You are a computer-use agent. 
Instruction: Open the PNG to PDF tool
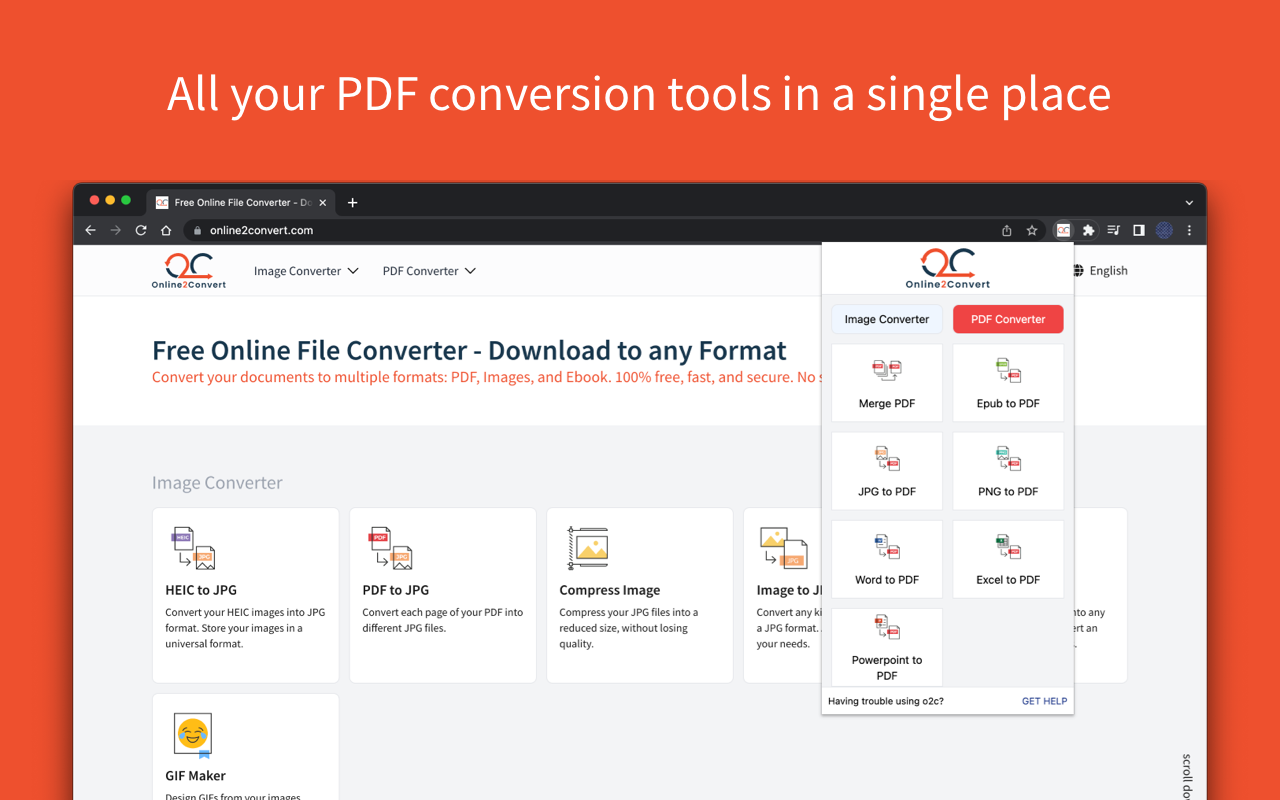coord(1008,471)
